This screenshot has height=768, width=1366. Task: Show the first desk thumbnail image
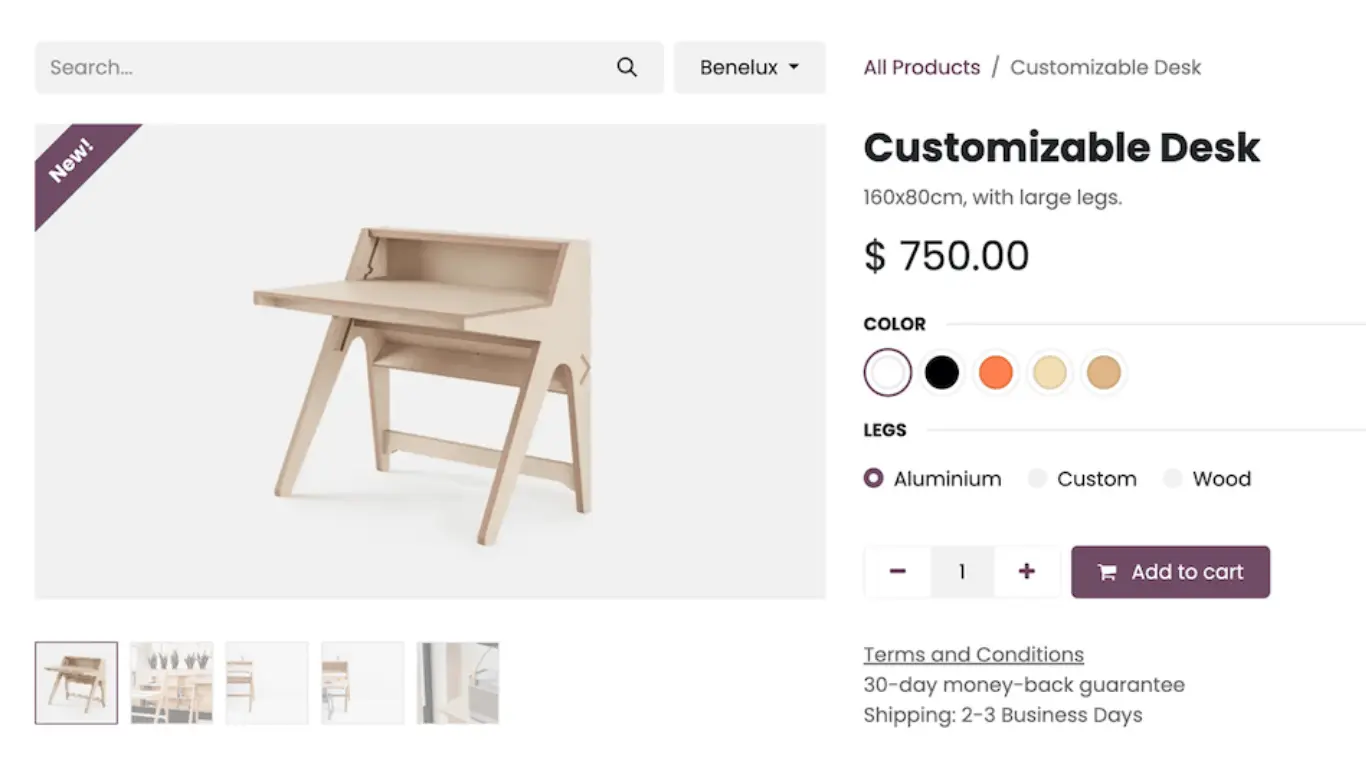(76, 683)
